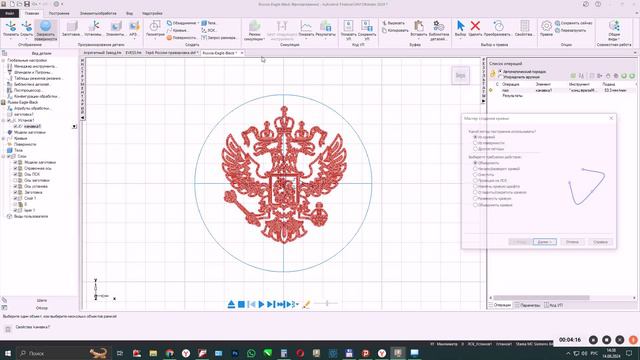Open the Файл (File) menu tab
The image size is (640, 360).
click(9, 13)
